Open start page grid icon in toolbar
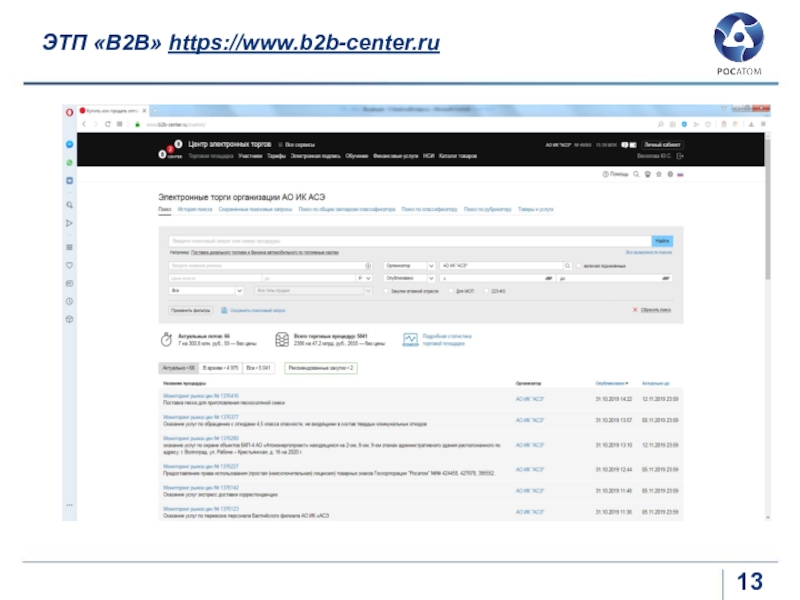 tap(119, 124)
